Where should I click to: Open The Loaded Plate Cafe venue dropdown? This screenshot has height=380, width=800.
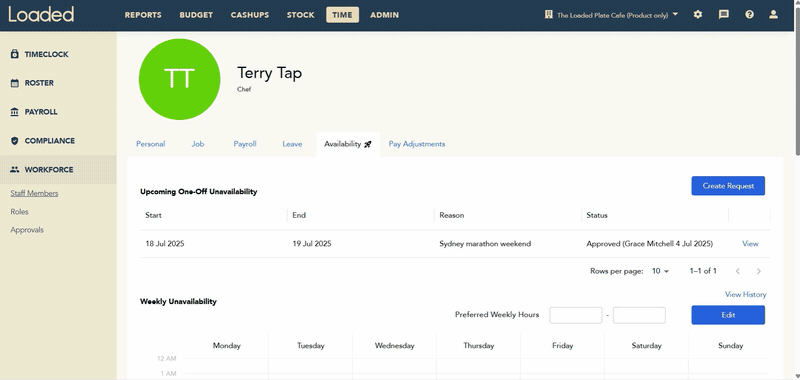(611, 15)
